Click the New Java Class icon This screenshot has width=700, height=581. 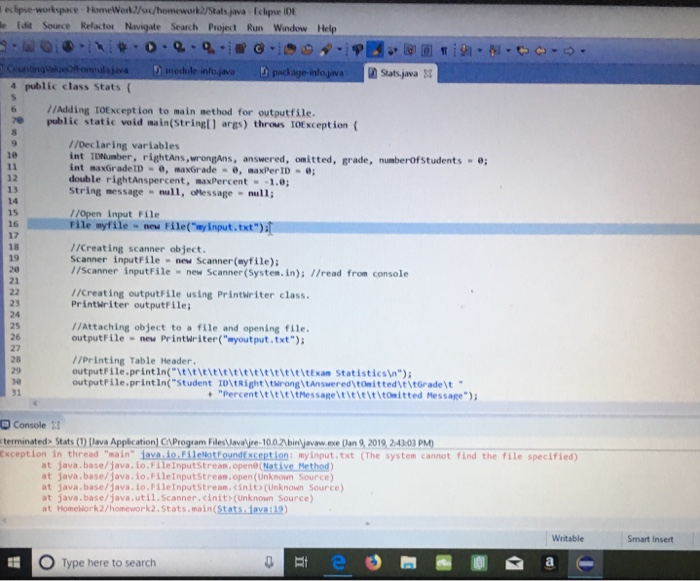point(258,48)
